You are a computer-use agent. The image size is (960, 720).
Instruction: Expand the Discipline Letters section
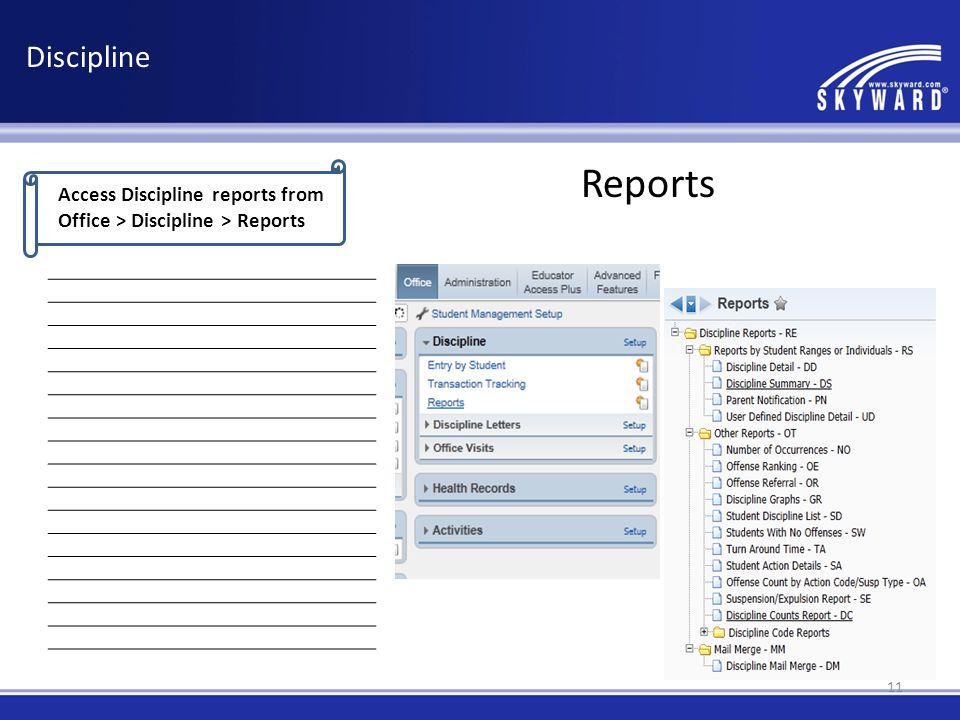coord(427,424)
